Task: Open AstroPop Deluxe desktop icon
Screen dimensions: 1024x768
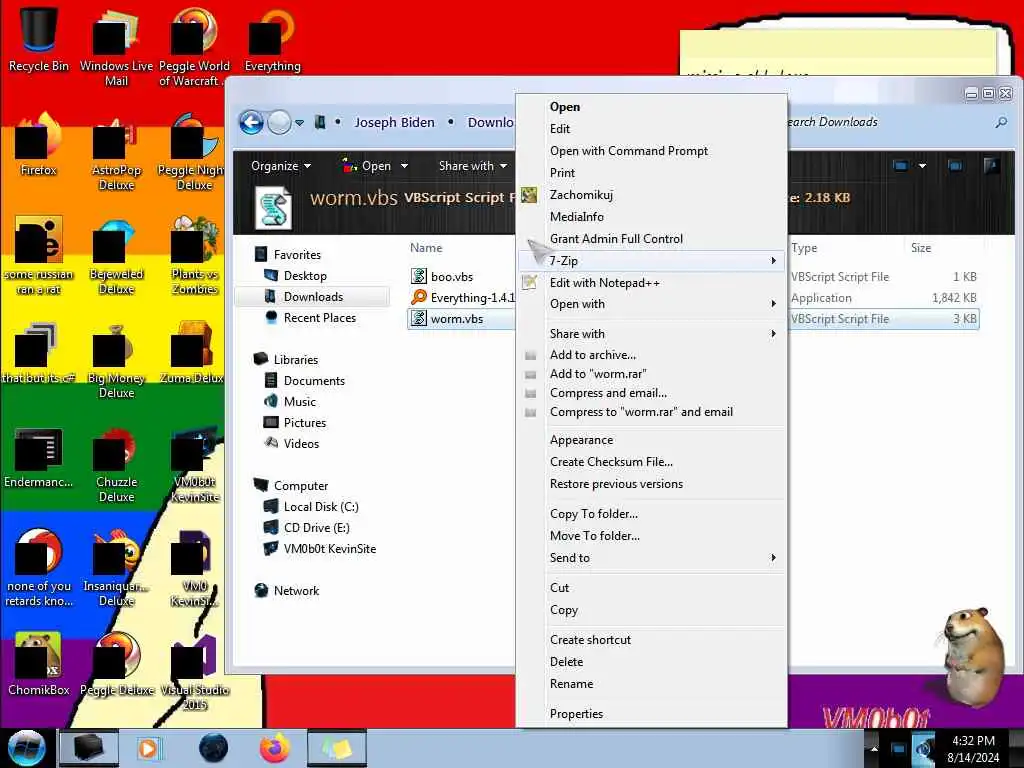Action: click(x=116, y=153)
